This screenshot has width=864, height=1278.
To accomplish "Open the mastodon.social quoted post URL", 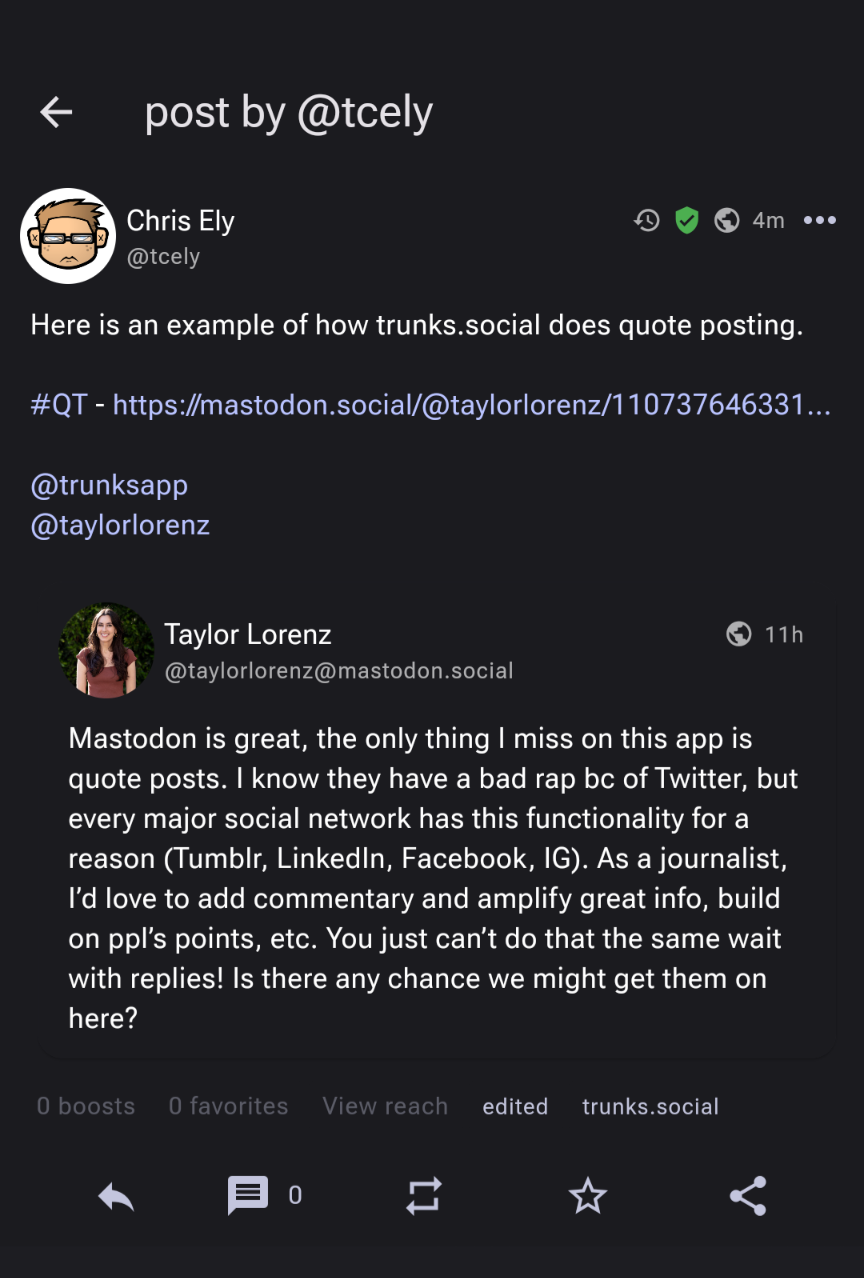I will (x=471, y=405).
